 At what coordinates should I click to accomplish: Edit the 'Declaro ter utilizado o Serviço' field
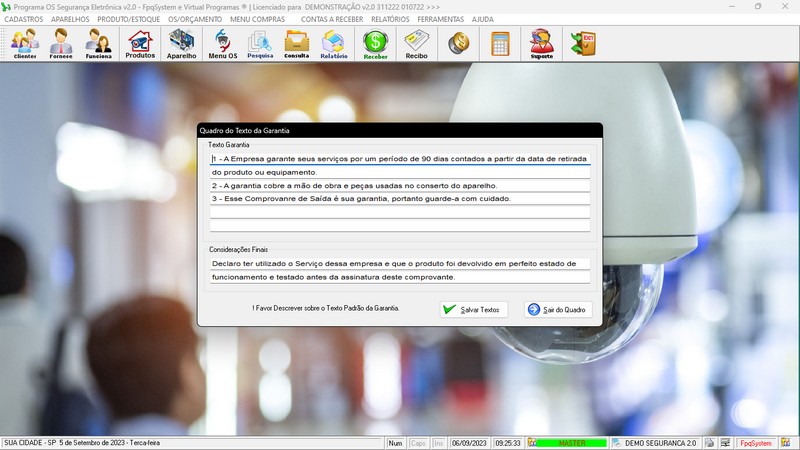coord(400,264)
